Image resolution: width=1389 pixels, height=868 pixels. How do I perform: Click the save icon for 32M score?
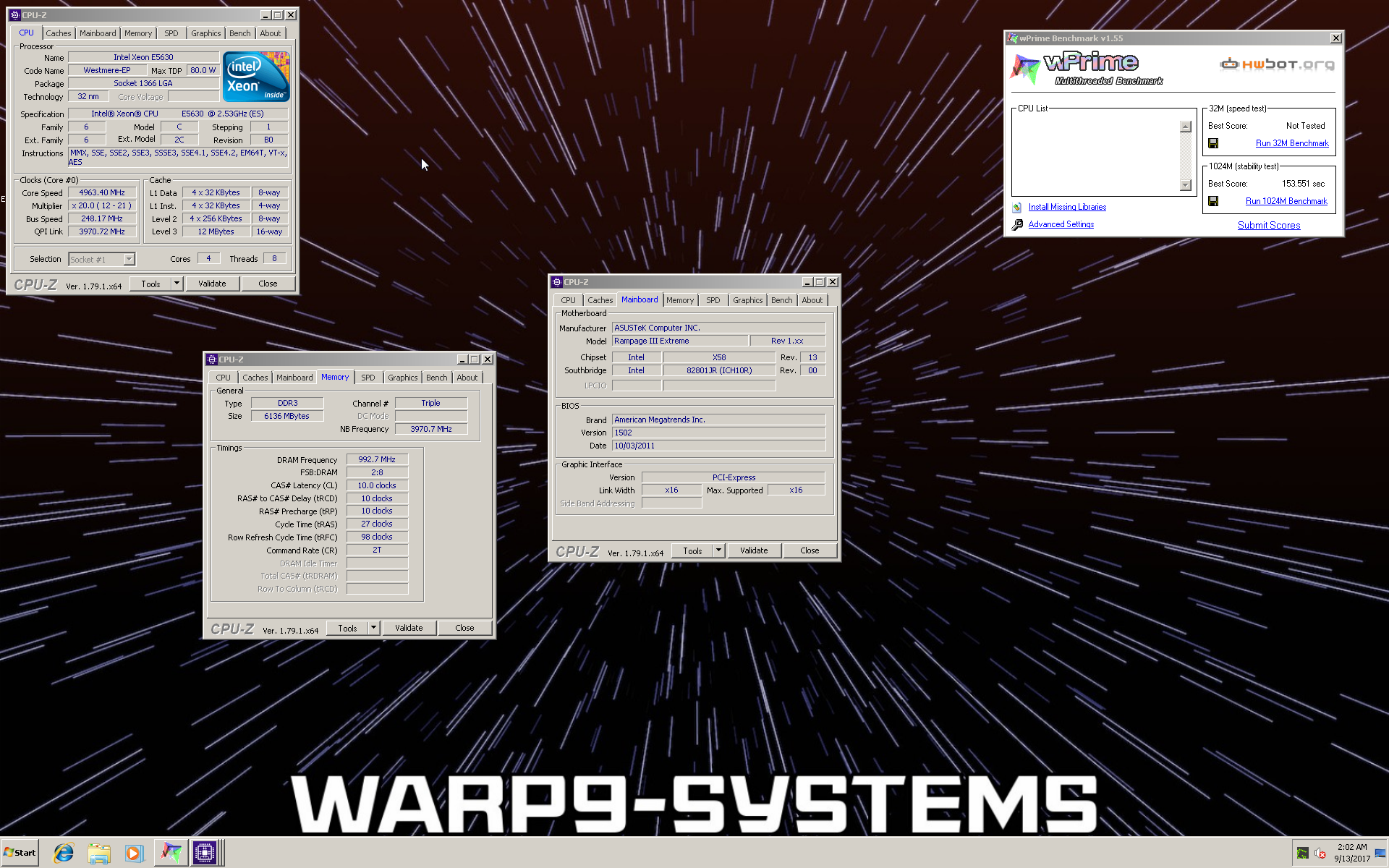click(1213, 143)
